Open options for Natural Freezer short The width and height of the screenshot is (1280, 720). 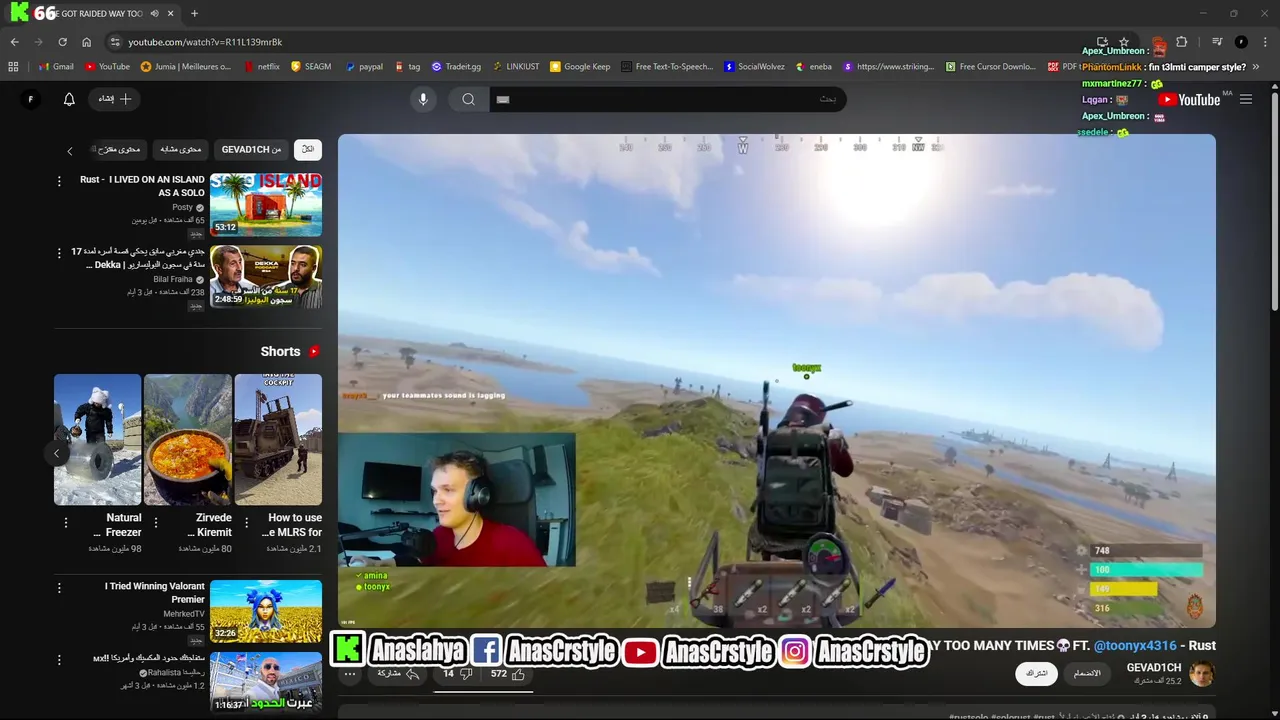(x=66, y=523)
